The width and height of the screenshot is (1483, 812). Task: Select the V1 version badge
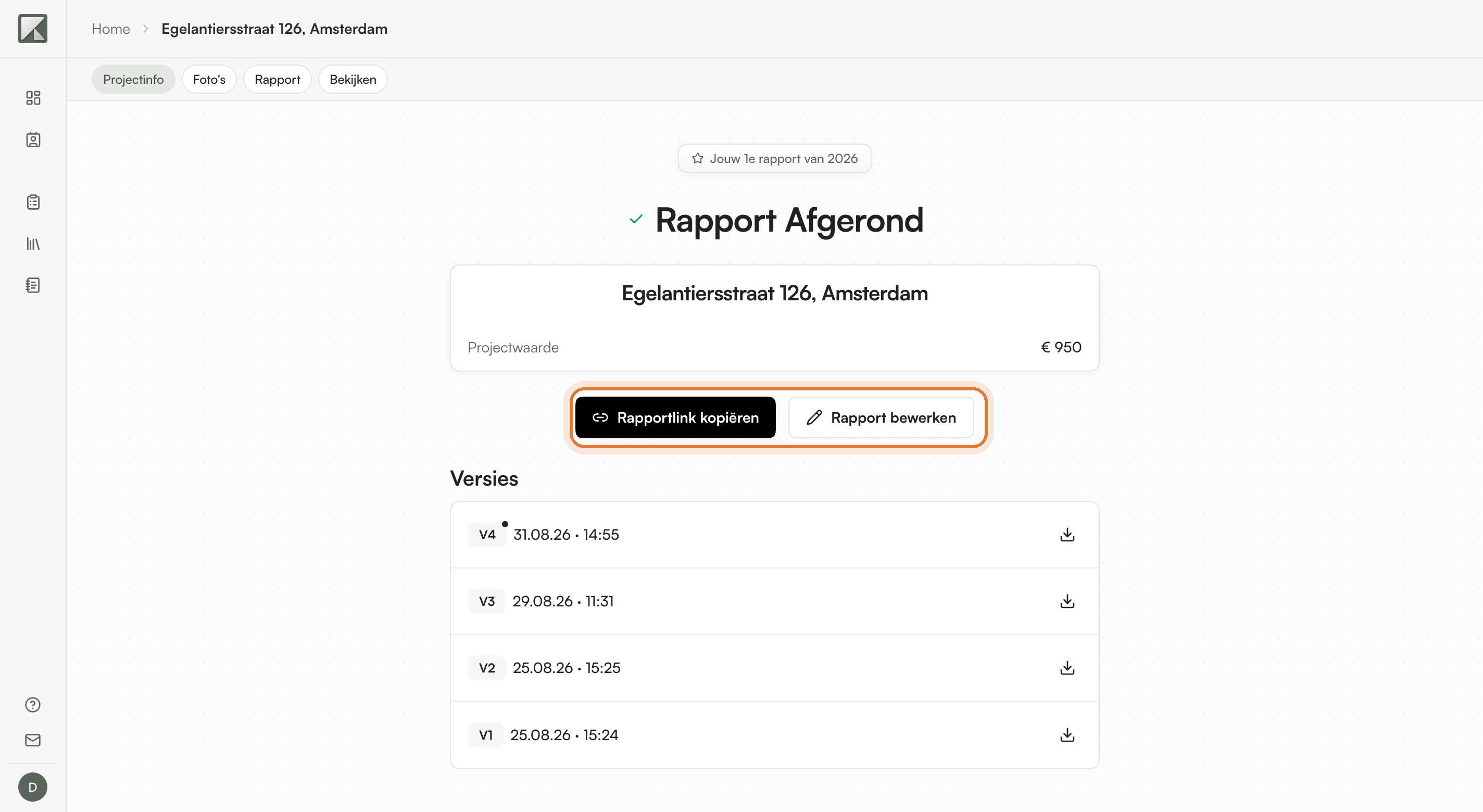tap(486, 735)
